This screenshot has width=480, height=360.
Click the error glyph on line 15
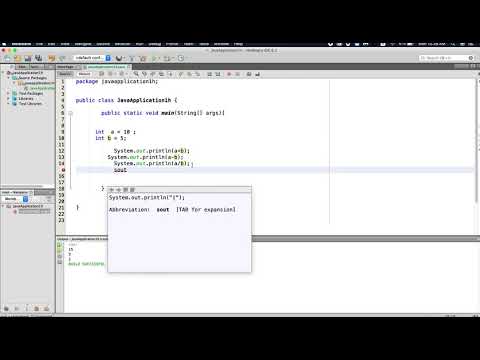click(63, 170)
